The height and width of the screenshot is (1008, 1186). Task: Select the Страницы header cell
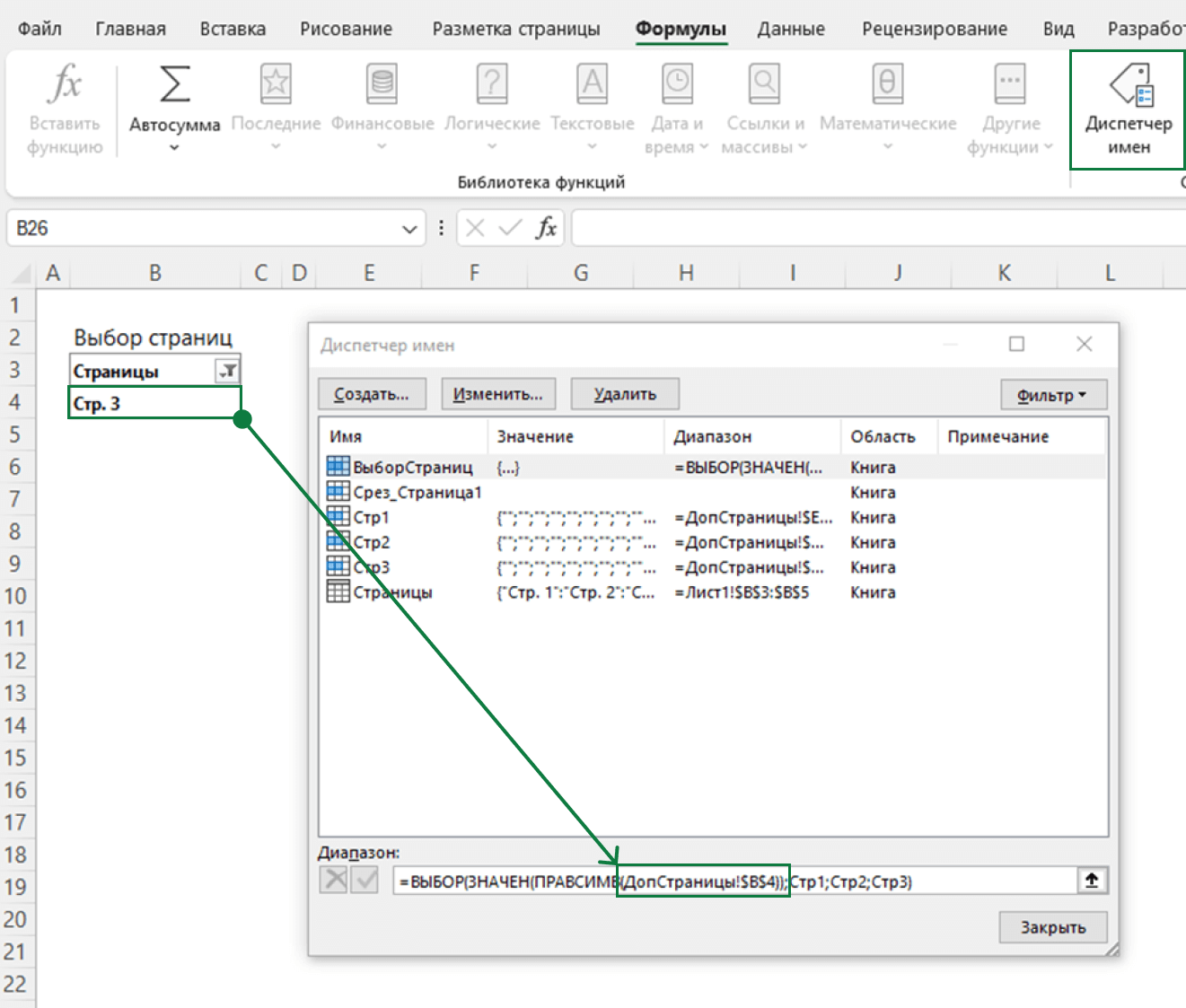pos(155,371)
